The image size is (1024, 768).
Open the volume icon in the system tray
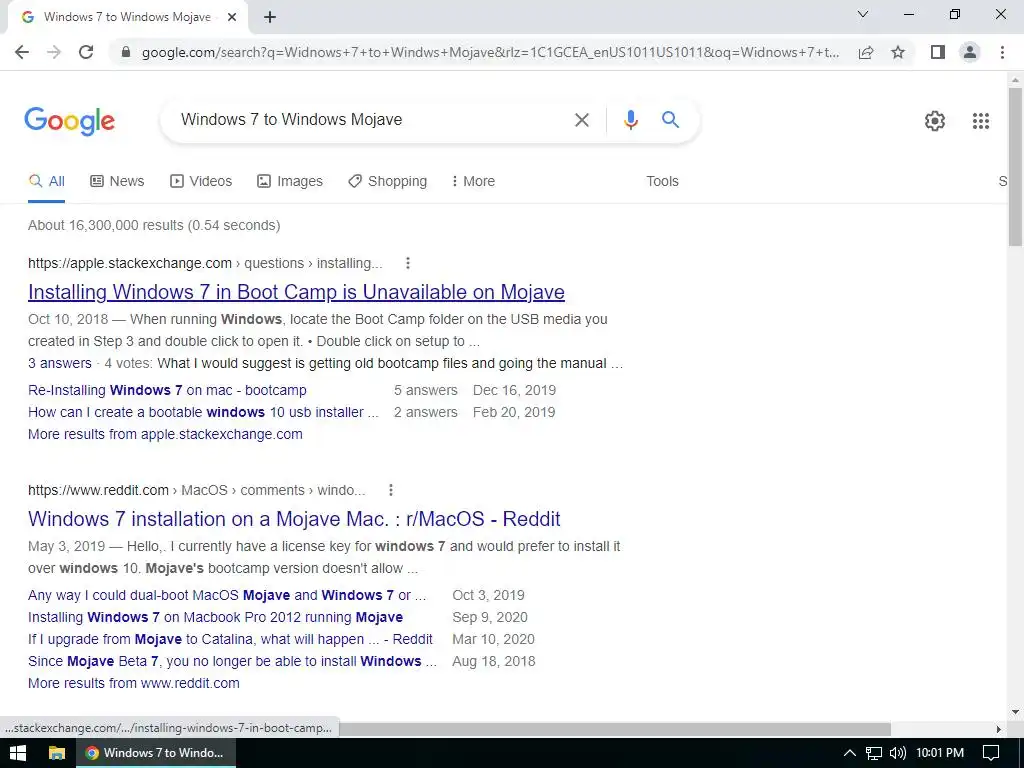point(898,753)
